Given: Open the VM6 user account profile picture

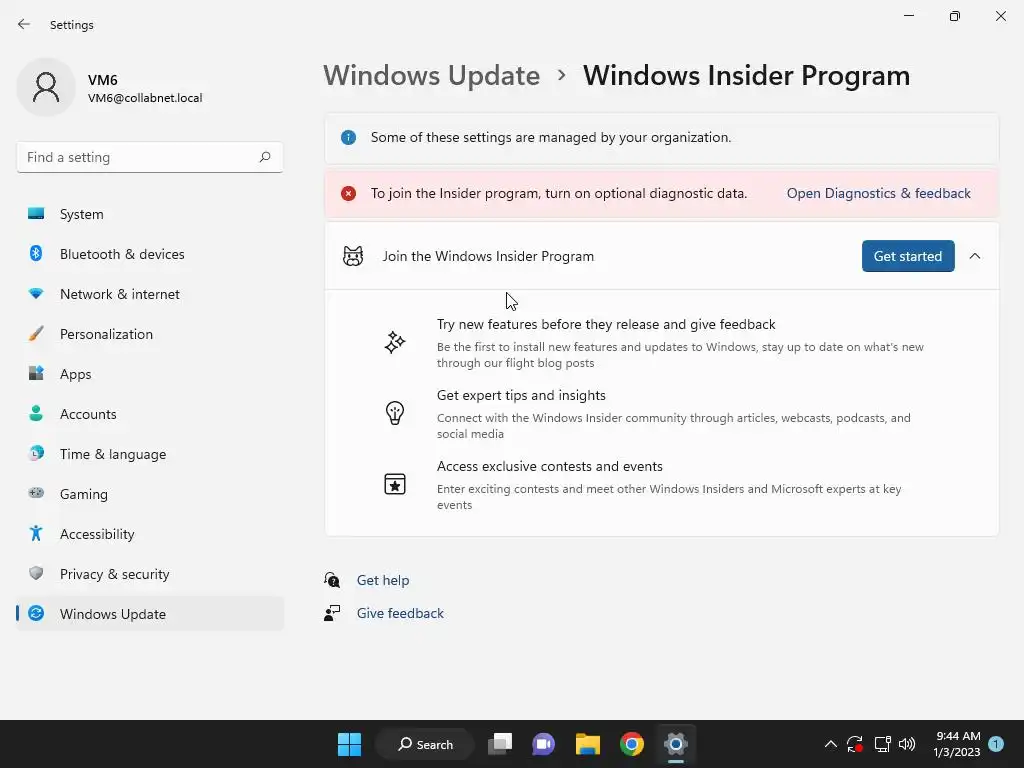Looking at the screenshot, I should (46, 88).
